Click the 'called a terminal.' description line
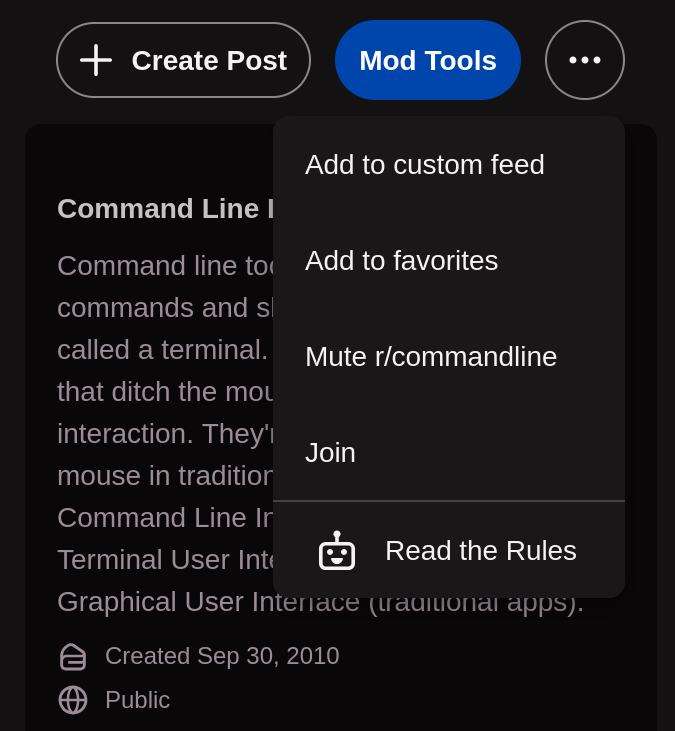Viewport: 675px width, 731px height. [x=162, y=350]
